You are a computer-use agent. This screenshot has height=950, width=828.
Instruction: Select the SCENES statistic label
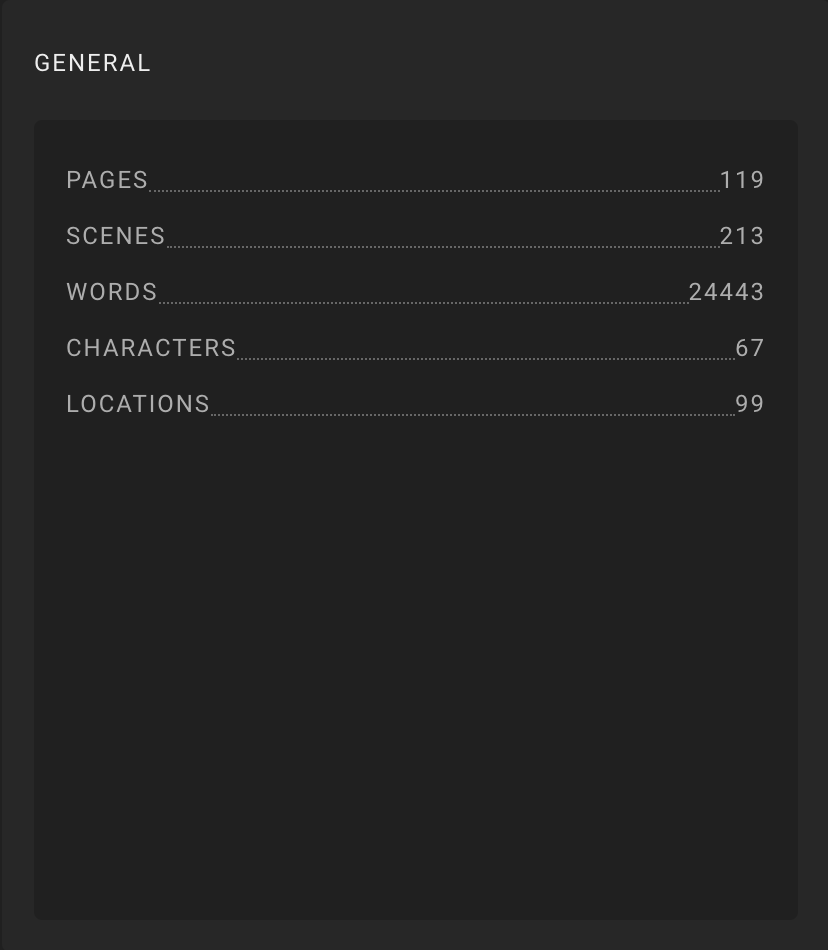point(116,236)
